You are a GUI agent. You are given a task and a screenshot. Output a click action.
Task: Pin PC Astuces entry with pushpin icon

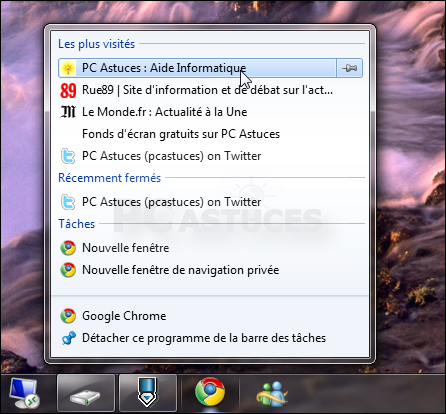(349, 68)
